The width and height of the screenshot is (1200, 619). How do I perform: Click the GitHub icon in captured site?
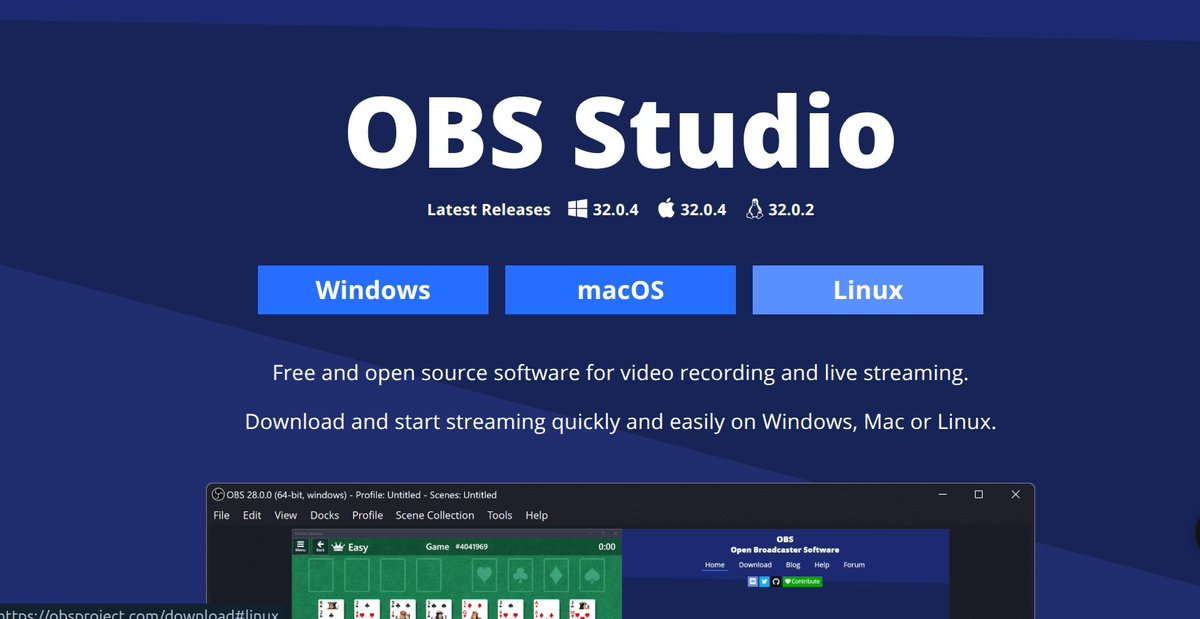pos(776,581)
